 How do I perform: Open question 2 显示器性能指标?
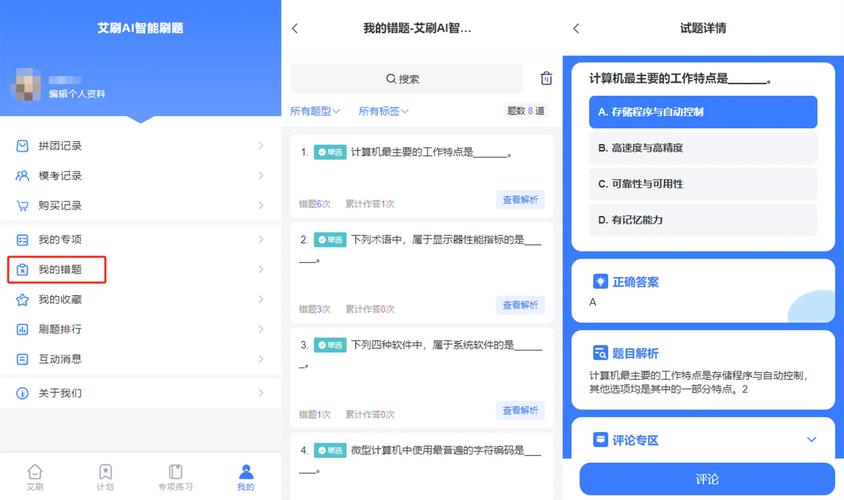pos(422,272)
